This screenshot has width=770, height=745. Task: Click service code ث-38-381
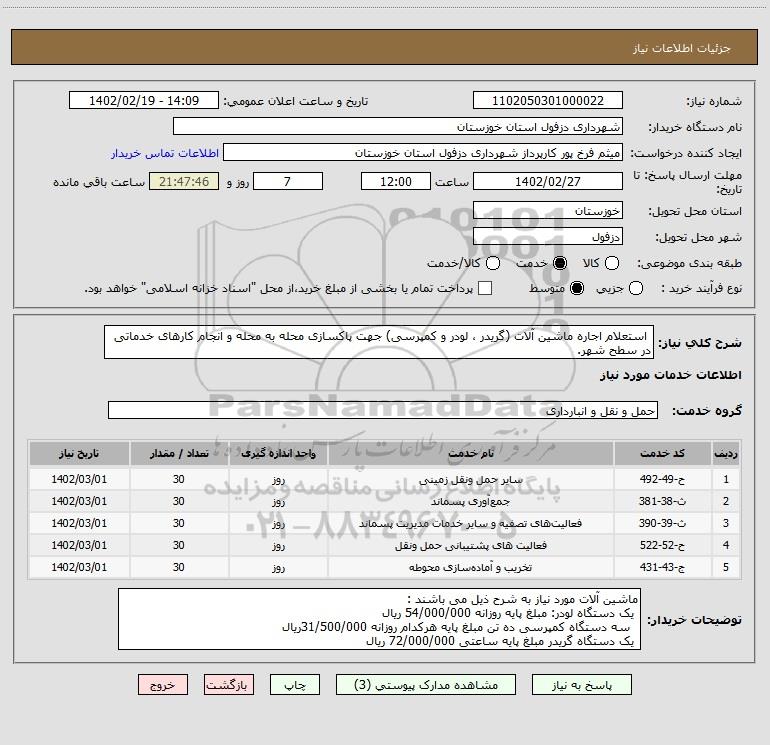coord(662,501)
